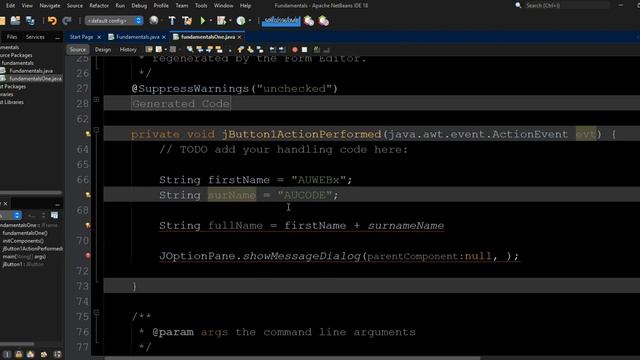Image resolution: width=640 pixels, height=360 pixels.
Task: Click the Profile Project toolbar icon
Action: point(241,20)
